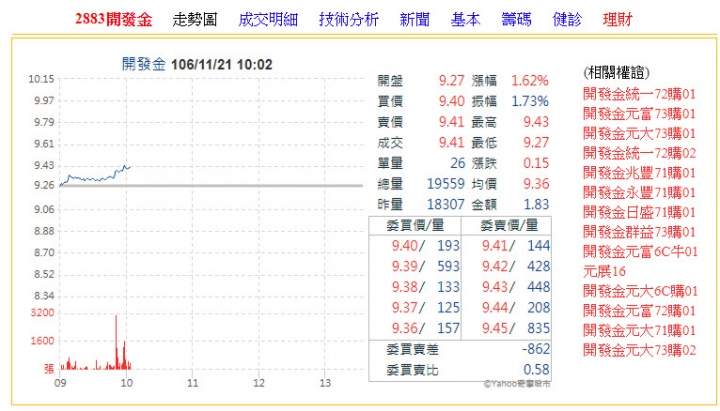Click ask row 9.43 / 448
Screen dimensions: 720x411
point(516,287)
